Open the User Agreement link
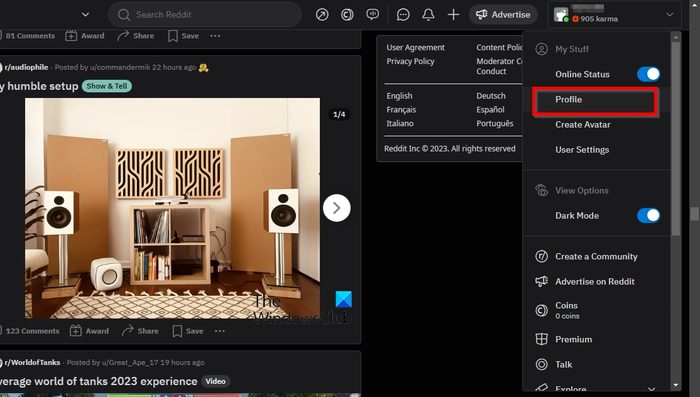 [x=416, y=47]
